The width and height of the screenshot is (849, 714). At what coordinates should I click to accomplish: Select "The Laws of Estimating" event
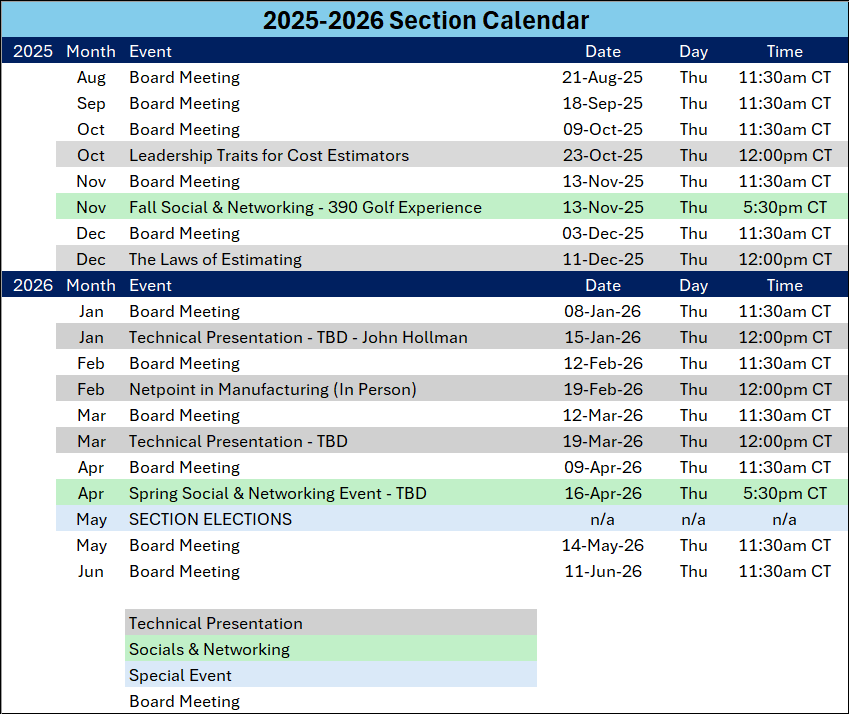[x=215, y=259]
